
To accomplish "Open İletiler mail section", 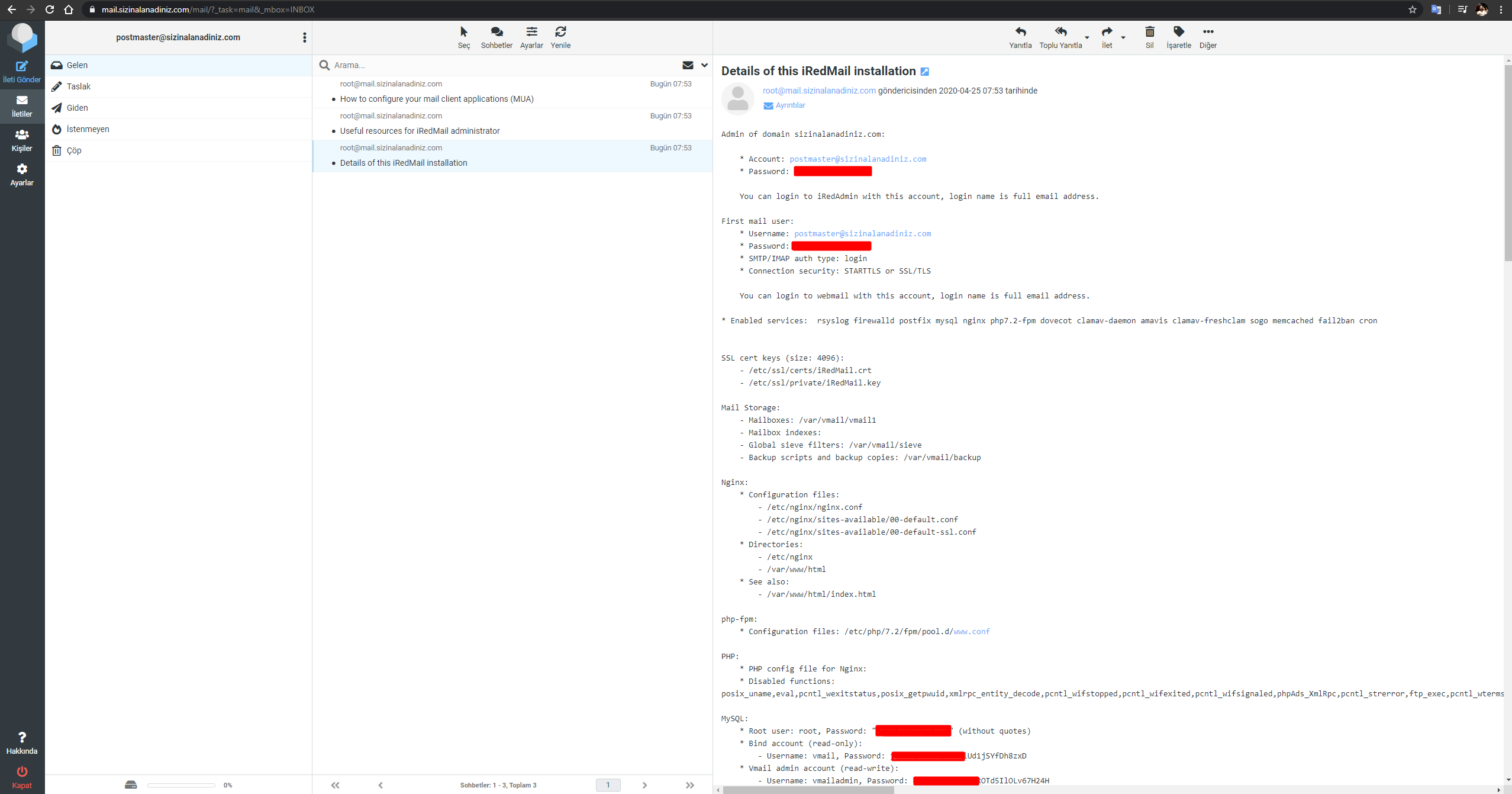I will click(22, 106).
